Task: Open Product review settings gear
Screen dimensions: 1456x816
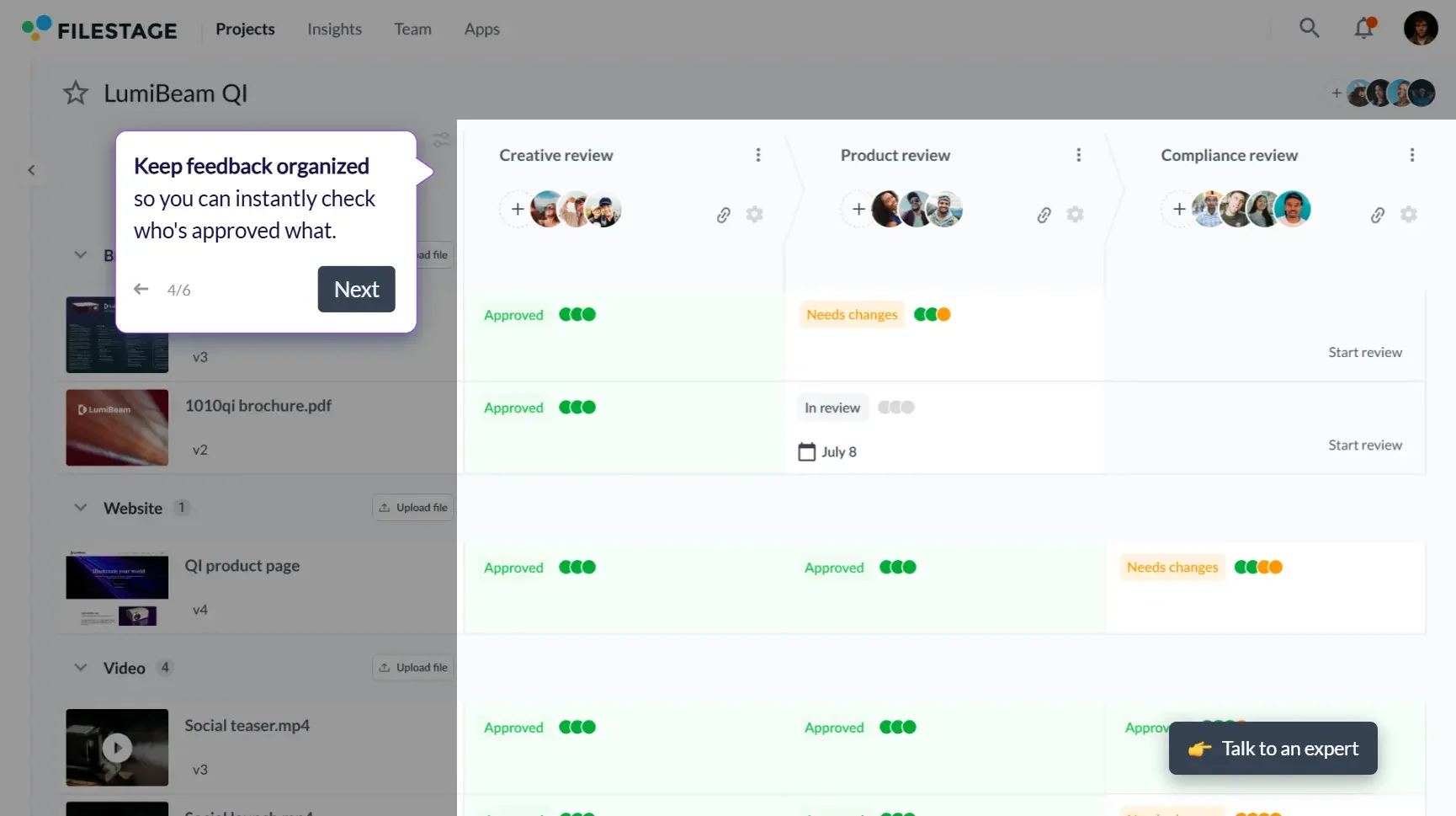Action: click(x=1076, y=215)
